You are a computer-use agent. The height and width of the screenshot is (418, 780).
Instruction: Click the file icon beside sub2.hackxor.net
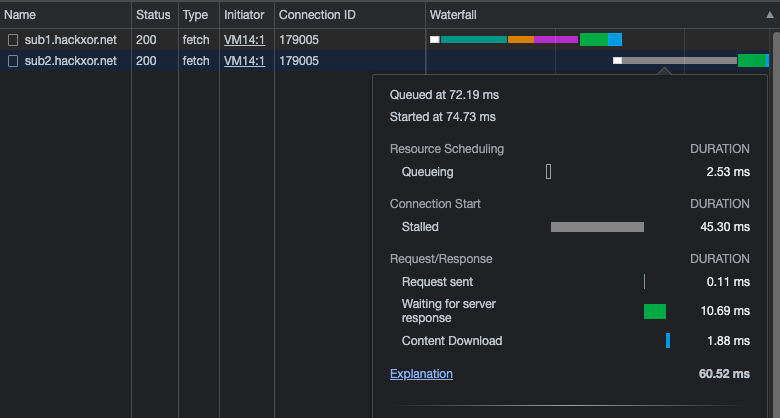click(13, 61)
